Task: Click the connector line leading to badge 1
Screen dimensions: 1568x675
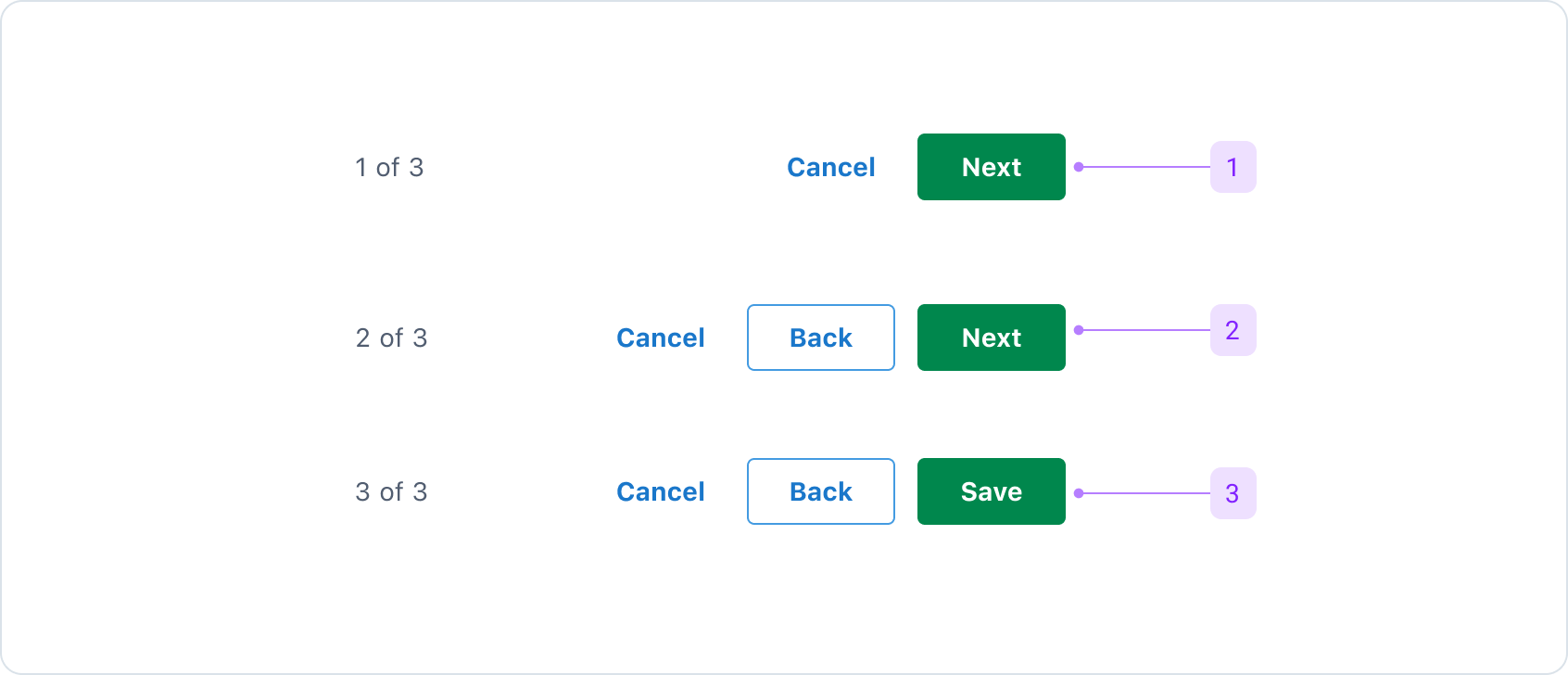Action: [1149, 167]
